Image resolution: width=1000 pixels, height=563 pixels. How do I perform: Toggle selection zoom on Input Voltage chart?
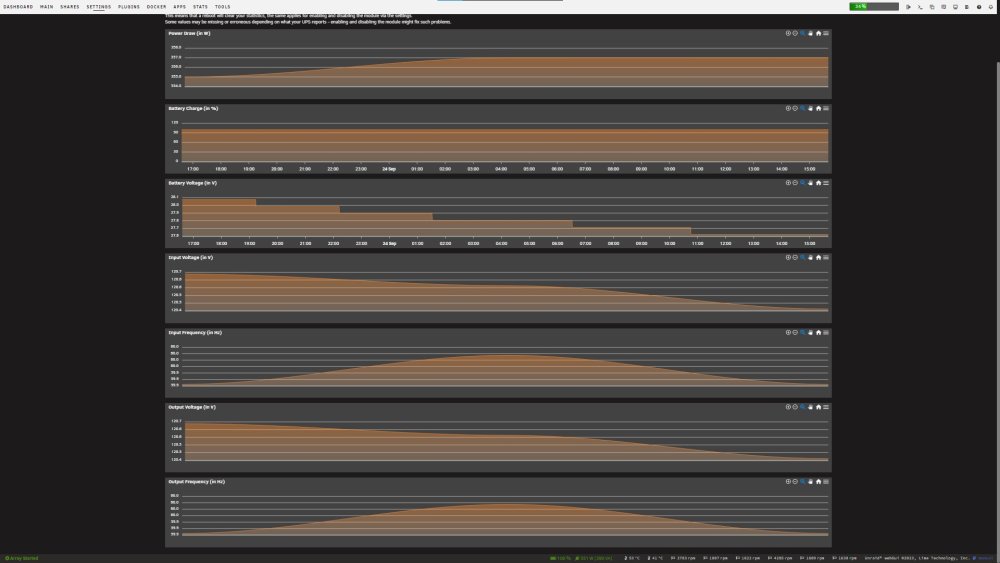pyautogui.click(x=802, y=258)
